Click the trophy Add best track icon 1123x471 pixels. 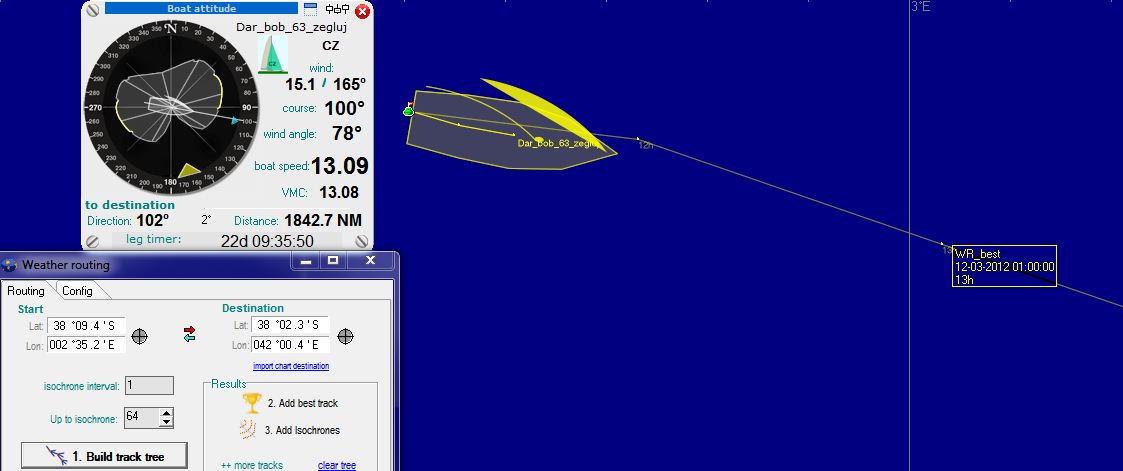(252, 402)
